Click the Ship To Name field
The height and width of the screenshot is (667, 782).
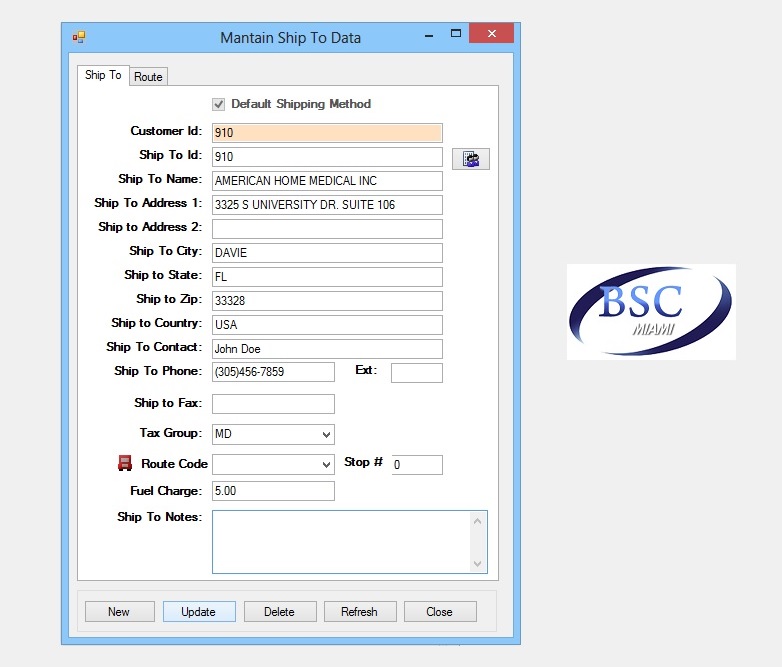click(x=327, y=181)
